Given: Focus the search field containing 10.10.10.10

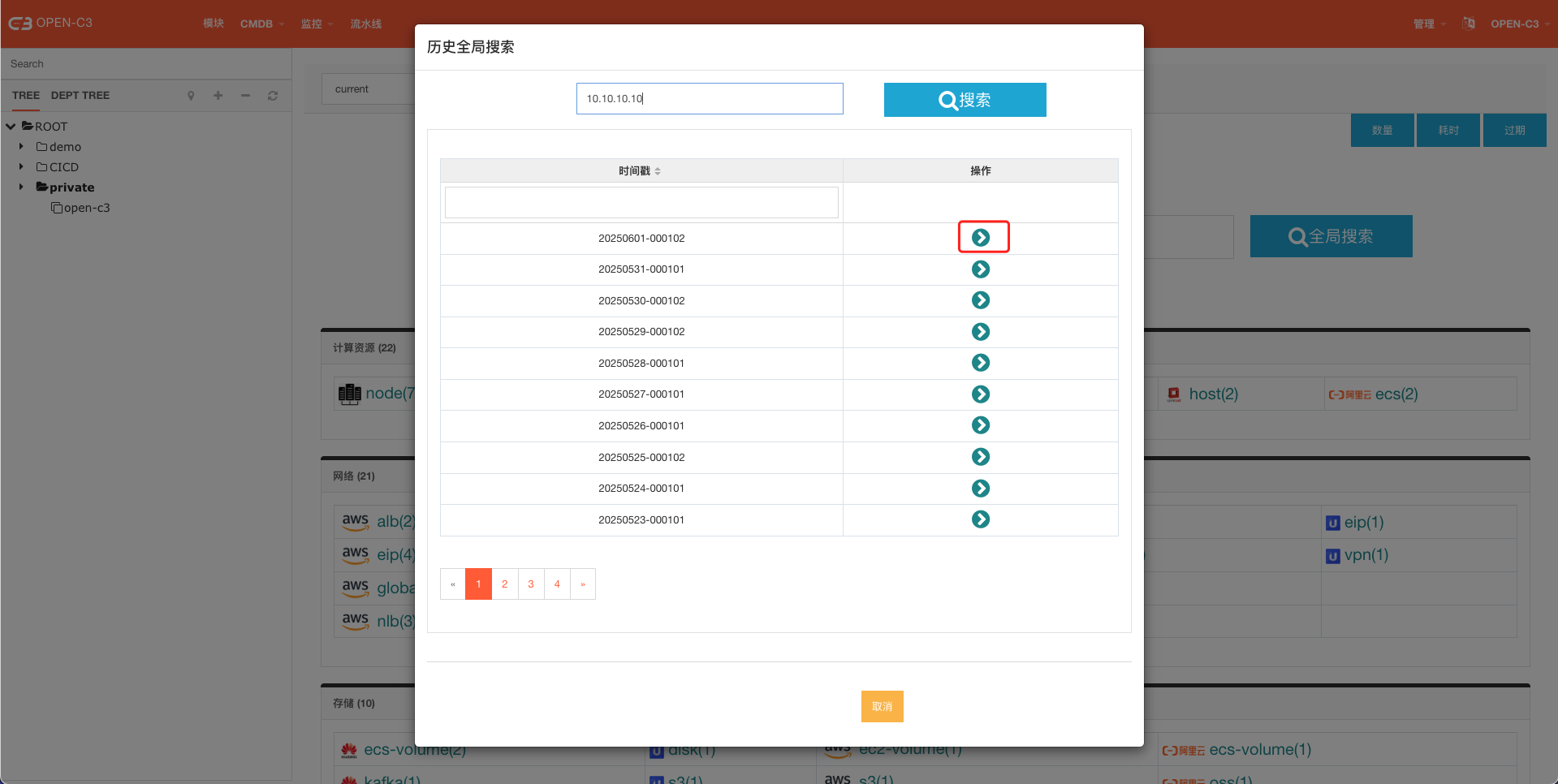Looking at the screenshot, I should coord(709,99).
